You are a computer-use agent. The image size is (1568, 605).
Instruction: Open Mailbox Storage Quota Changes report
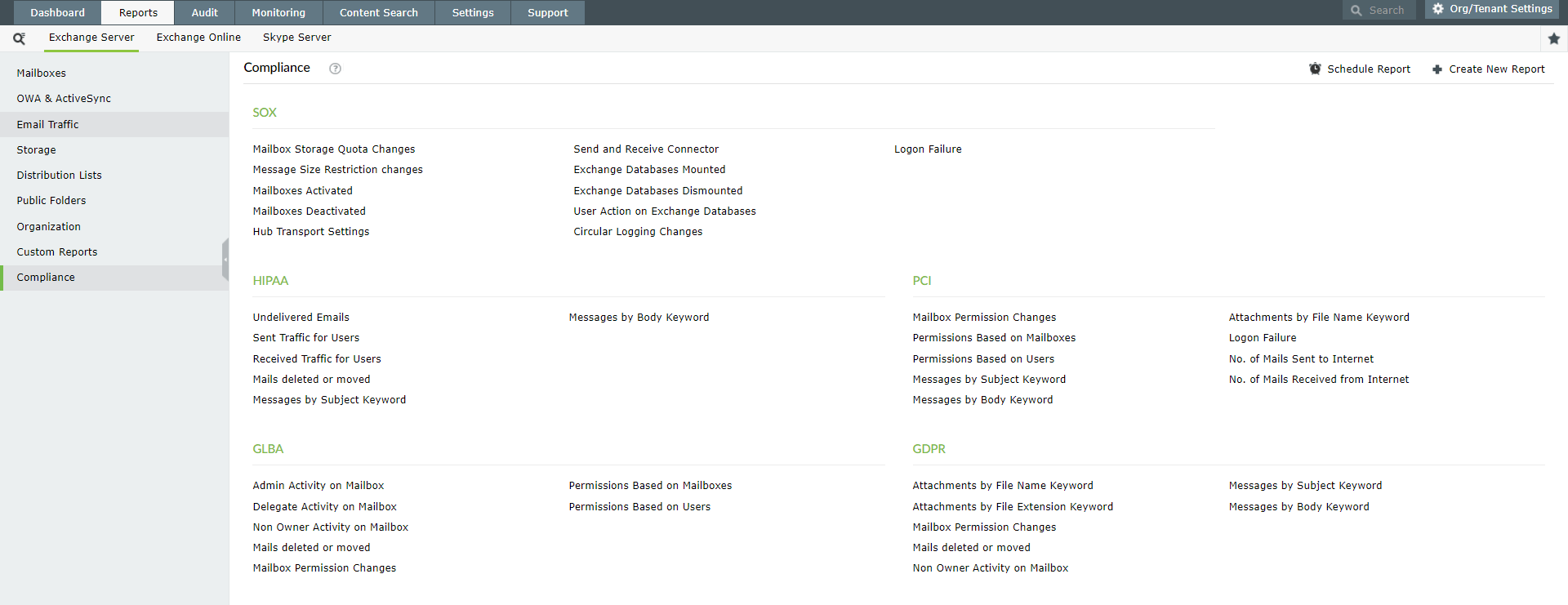tap(334, 149)
